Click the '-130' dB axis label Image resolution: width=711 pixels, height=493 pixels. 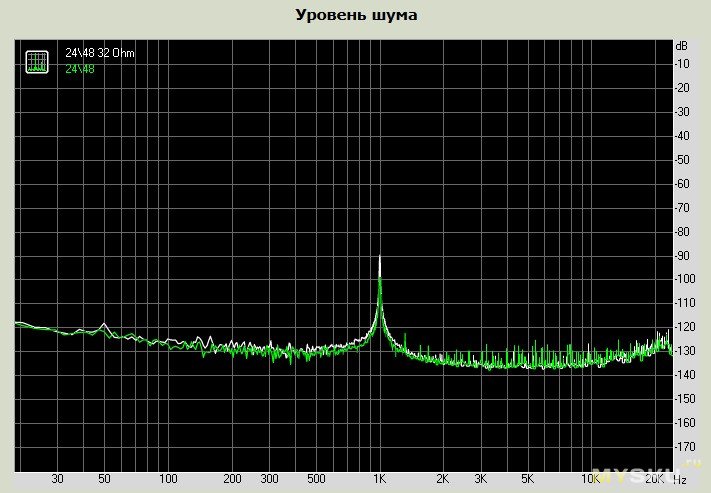point(685,351)
